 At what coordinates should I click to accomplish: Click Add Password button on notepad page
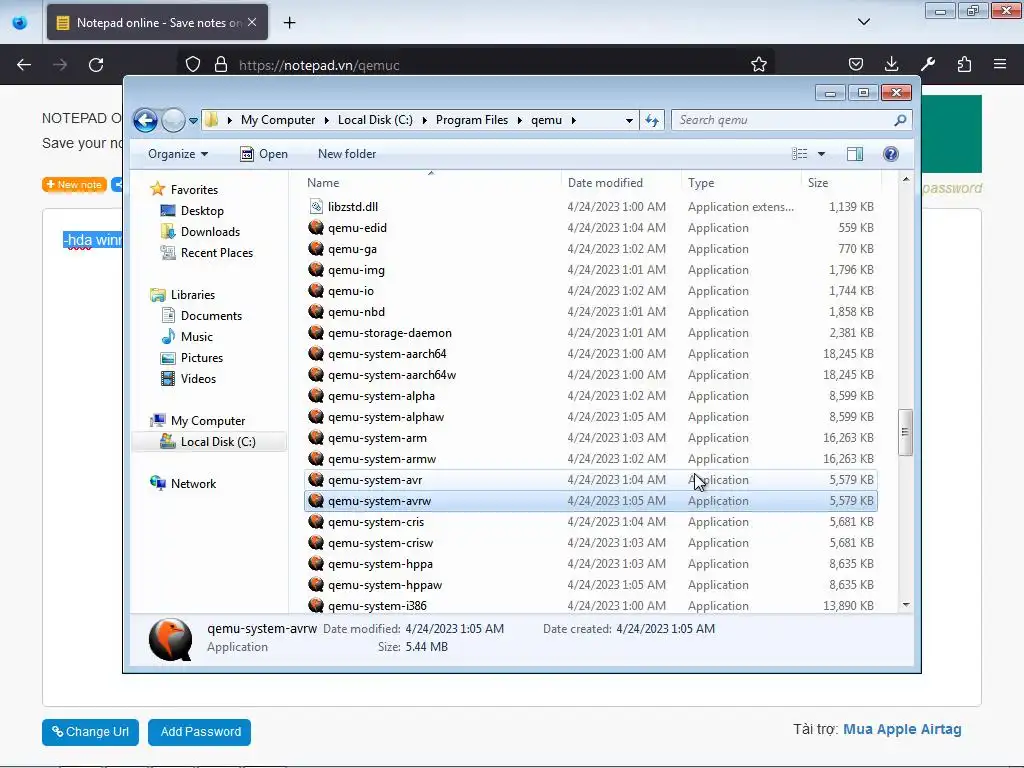click(x=200, y=732)
